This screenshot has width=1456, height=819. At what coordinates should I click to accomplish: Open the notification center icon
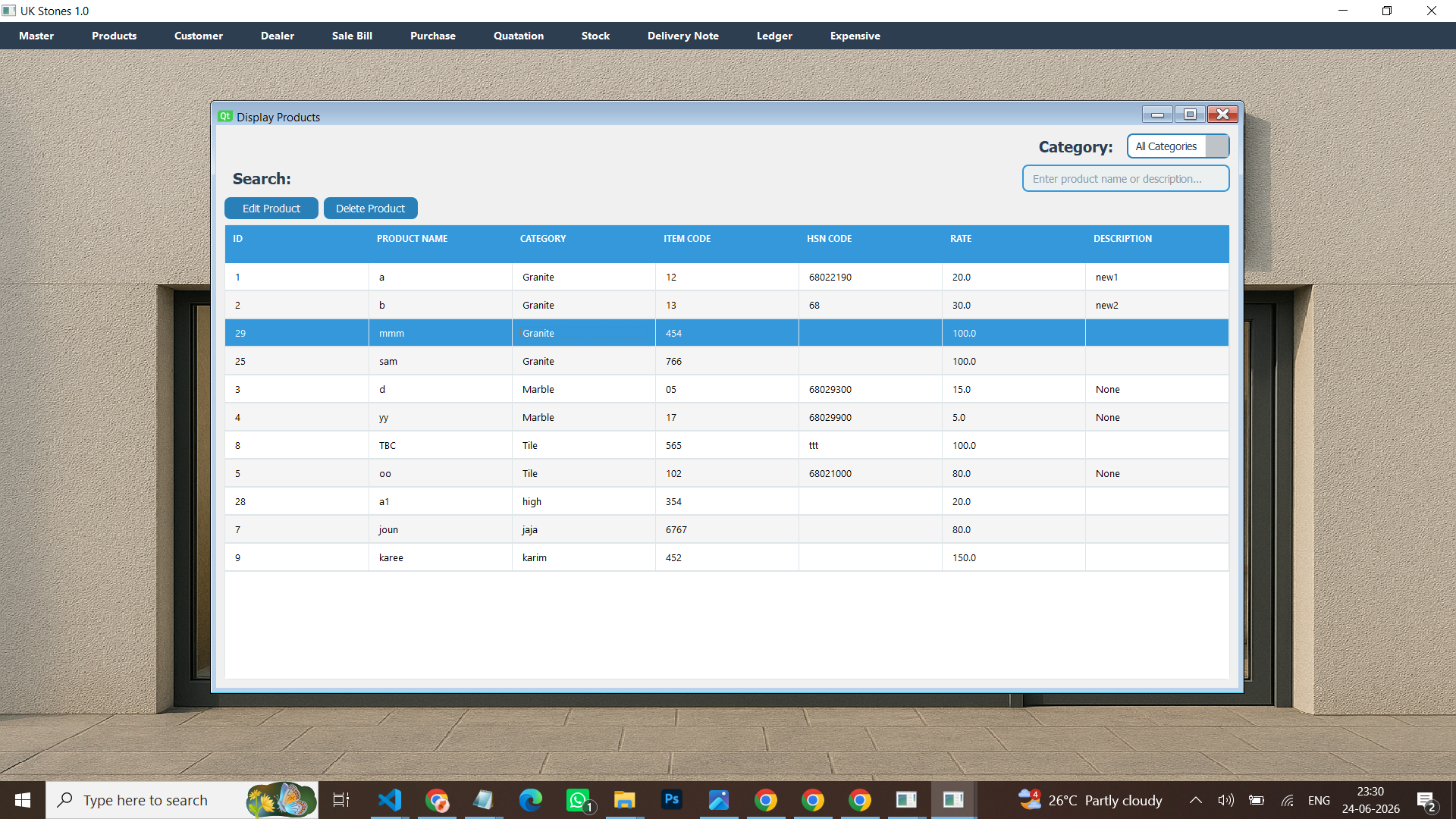click(1426, 800)
